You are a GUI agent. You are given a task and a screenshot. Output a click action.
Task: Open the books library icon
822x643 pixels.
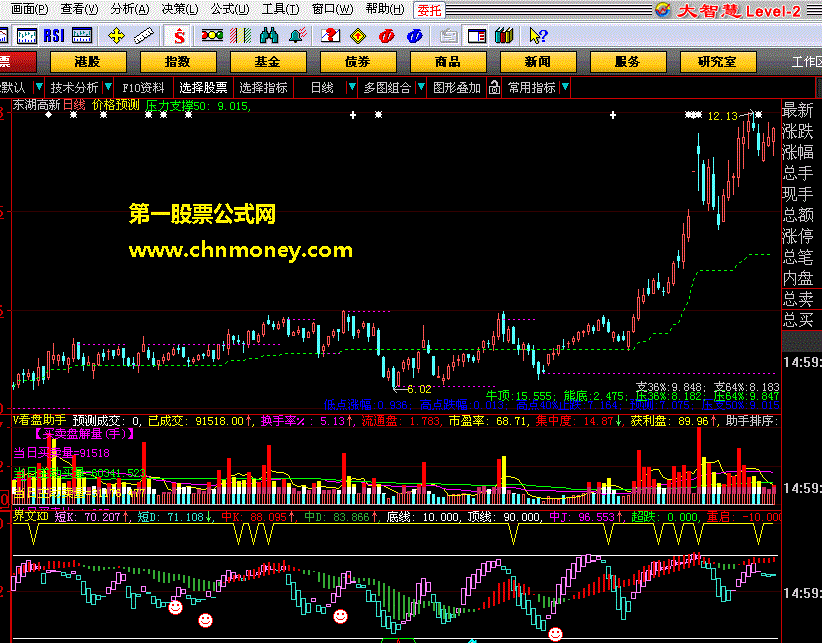[x=504, y=36]
